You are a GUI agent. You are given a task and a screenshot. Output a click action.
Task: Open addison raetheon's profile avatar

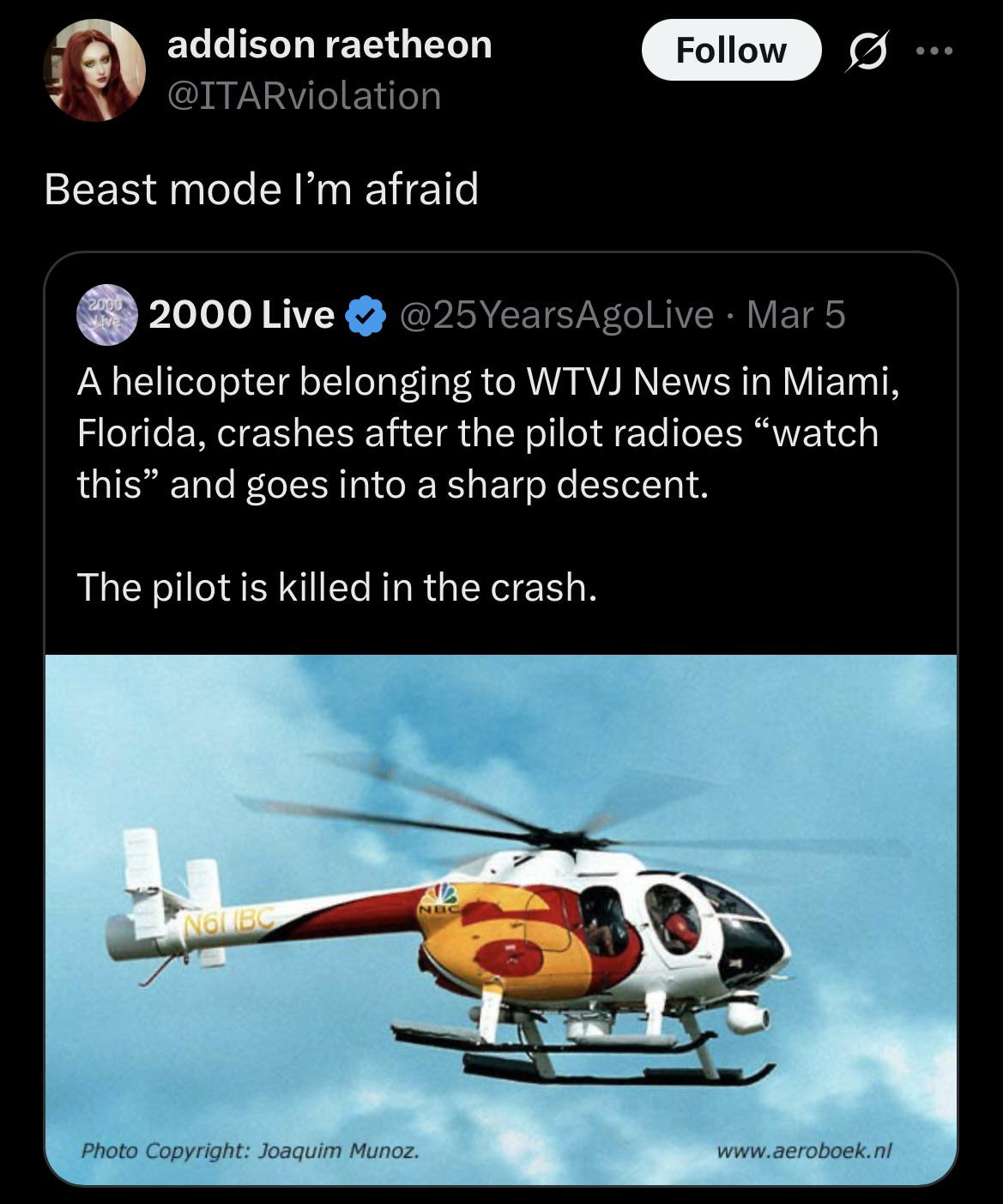[x=94, y=70]
